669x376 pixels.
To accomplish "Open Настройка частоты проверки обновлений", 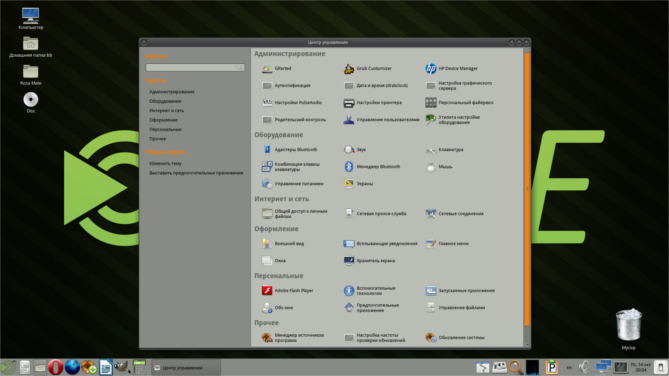I will 374,337.
